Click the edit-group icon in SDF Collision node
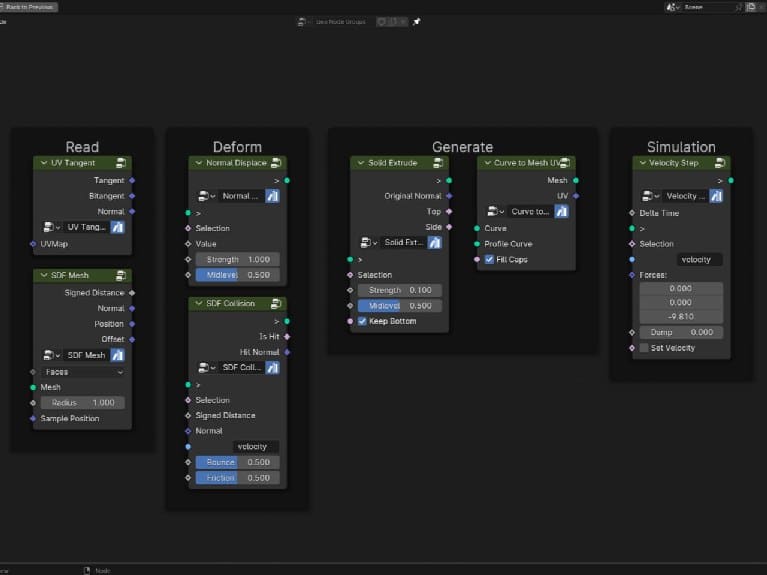Viewport: 767px width, 575px height. (272, 367)
